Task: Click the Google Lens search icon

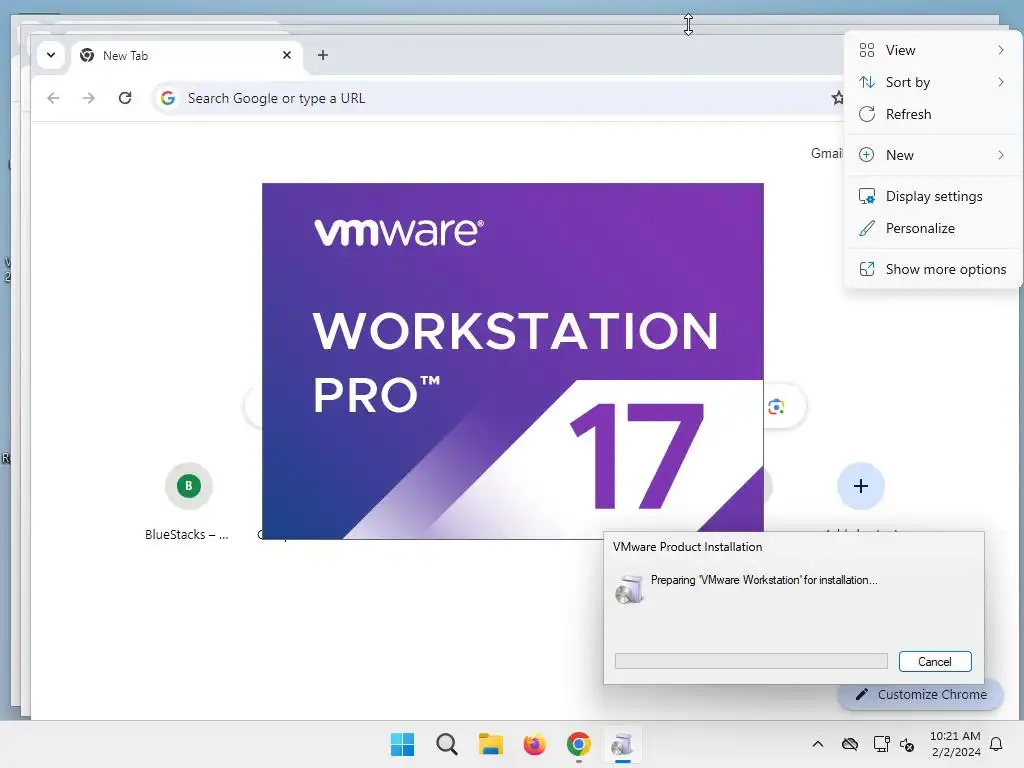Action: pyautogui.click(x=776, y=407)
